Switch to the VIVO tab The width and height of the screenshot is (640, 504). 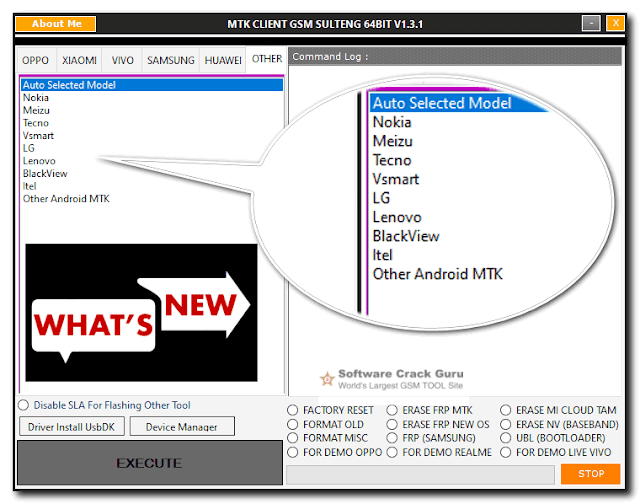pyautogui.click(x=122, y=60)
